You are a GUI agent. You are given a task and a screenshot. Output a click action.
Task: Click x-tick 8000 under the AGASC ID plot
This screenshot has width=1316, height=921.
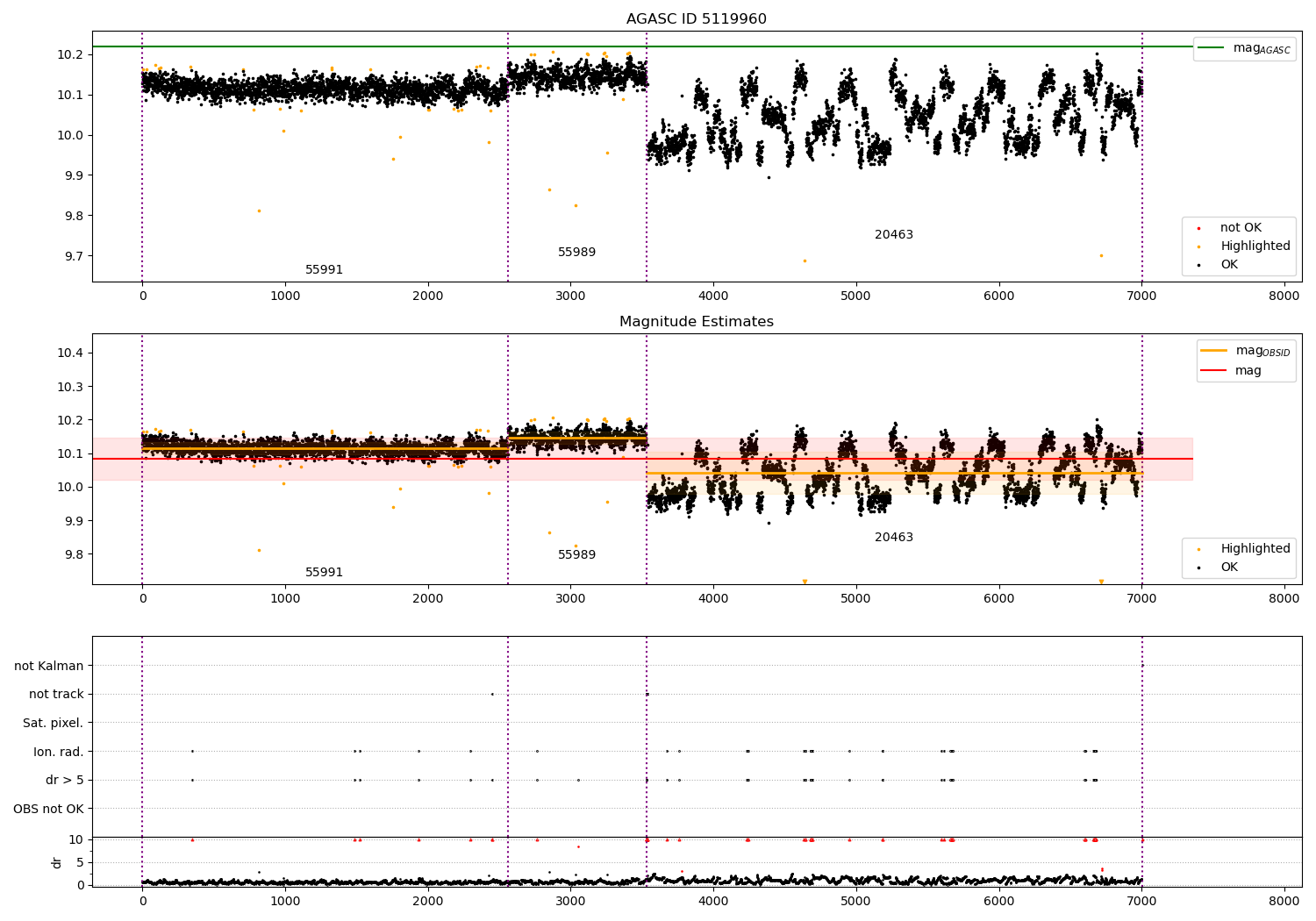[1284, 296]
